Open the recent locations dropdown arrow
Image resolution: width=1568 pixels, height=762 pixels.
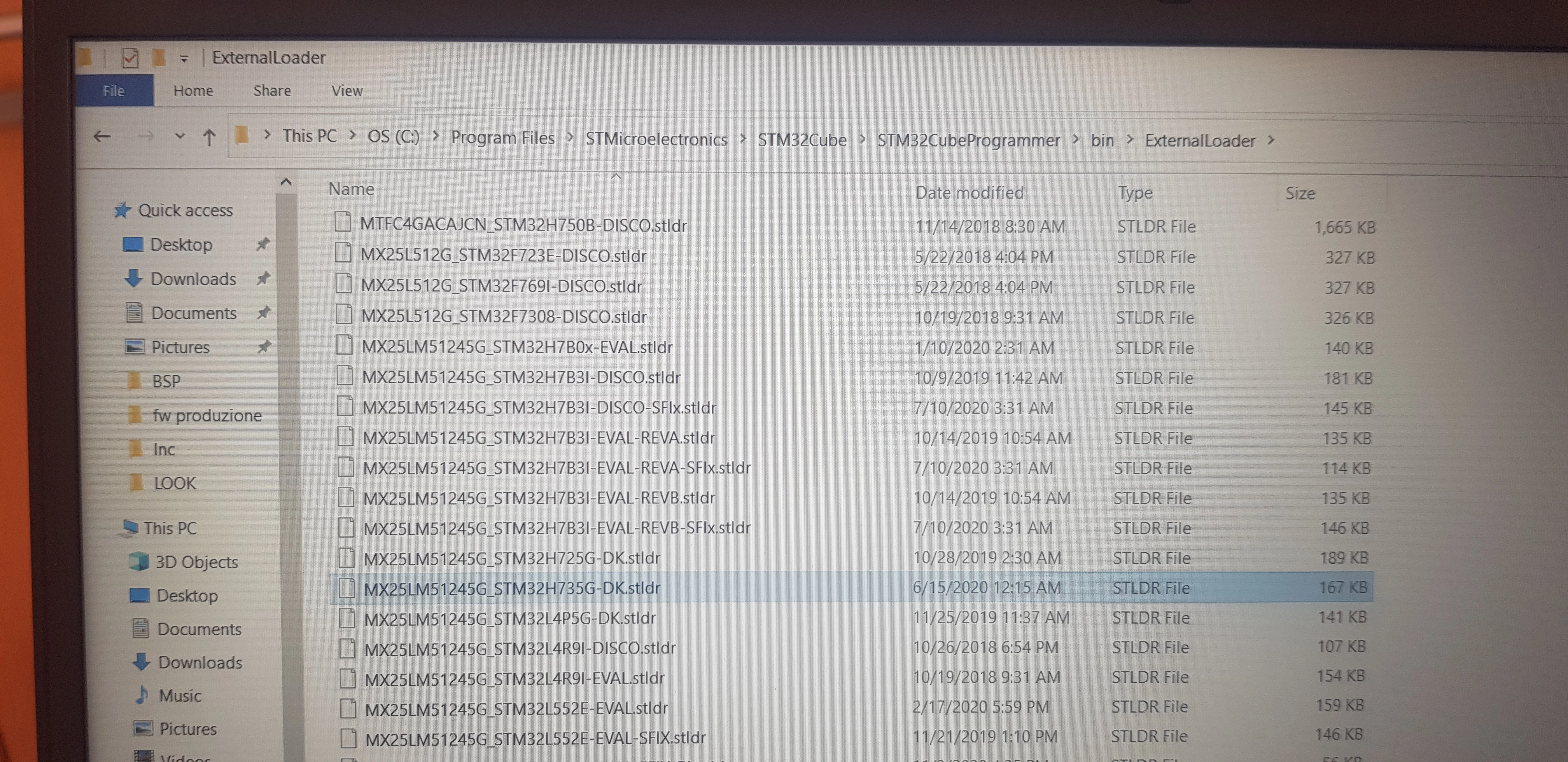179,136
